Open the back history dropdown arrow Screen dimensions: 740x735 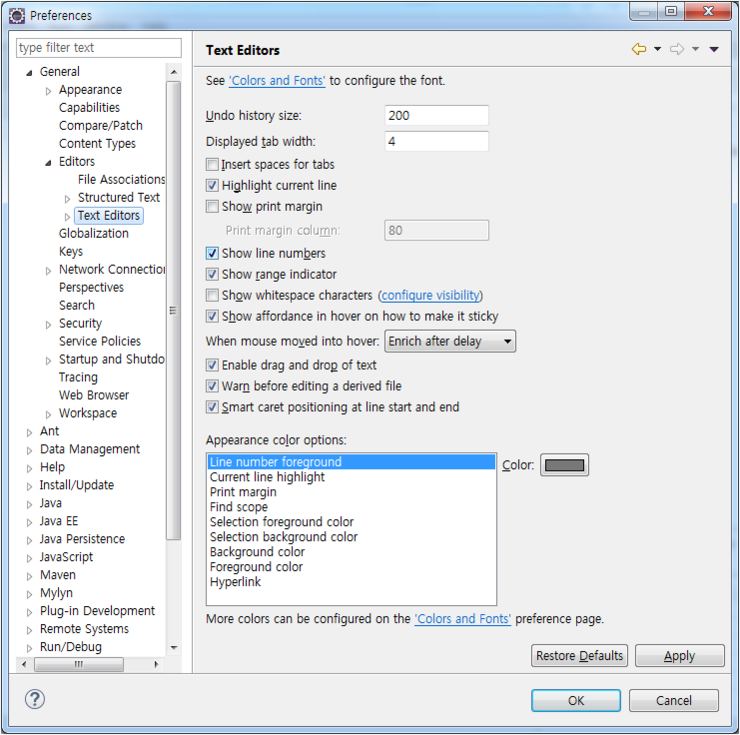click(x=657, y=49)
